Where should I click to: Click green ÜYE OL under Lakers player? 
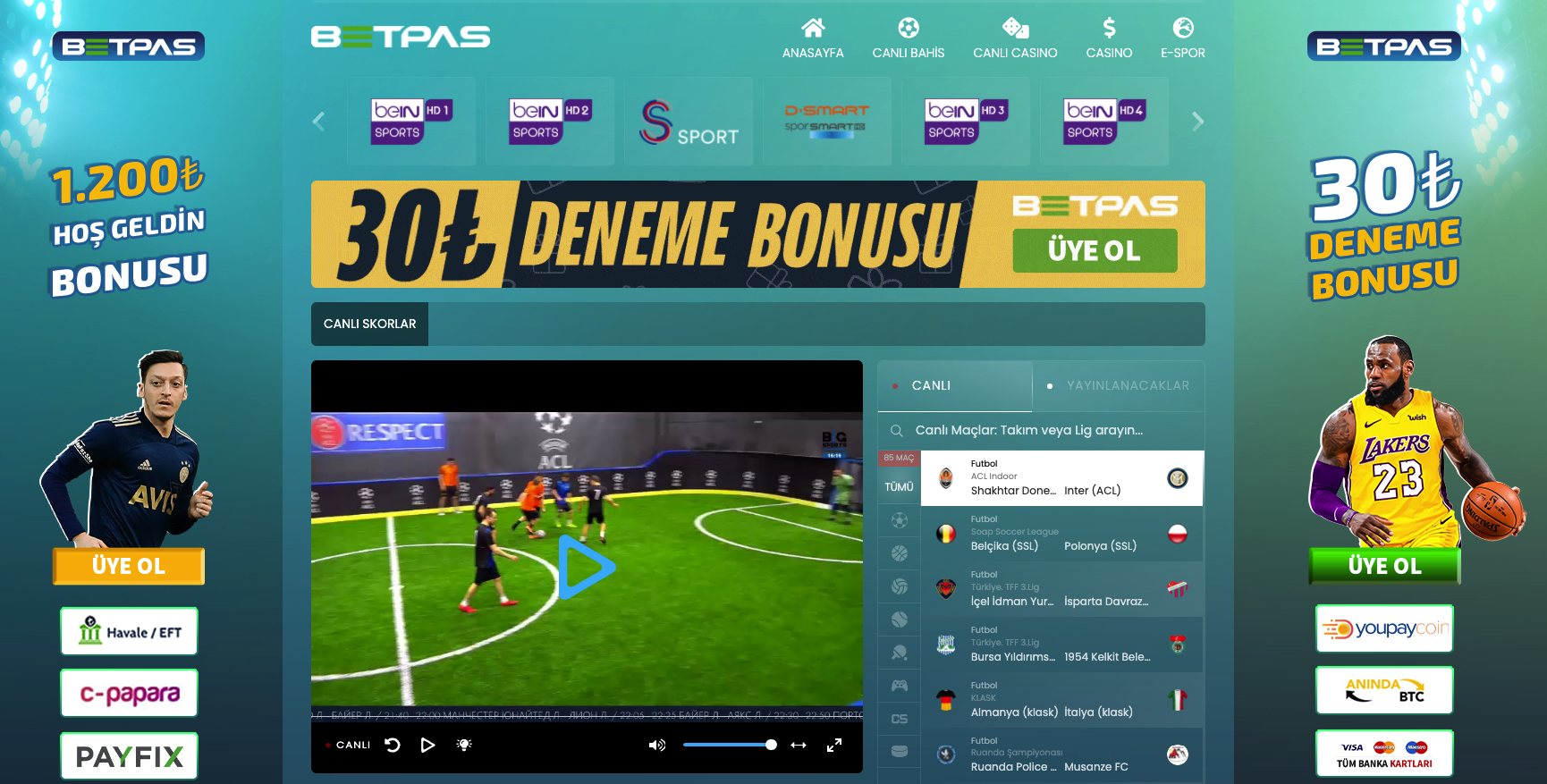point(1384,566)
